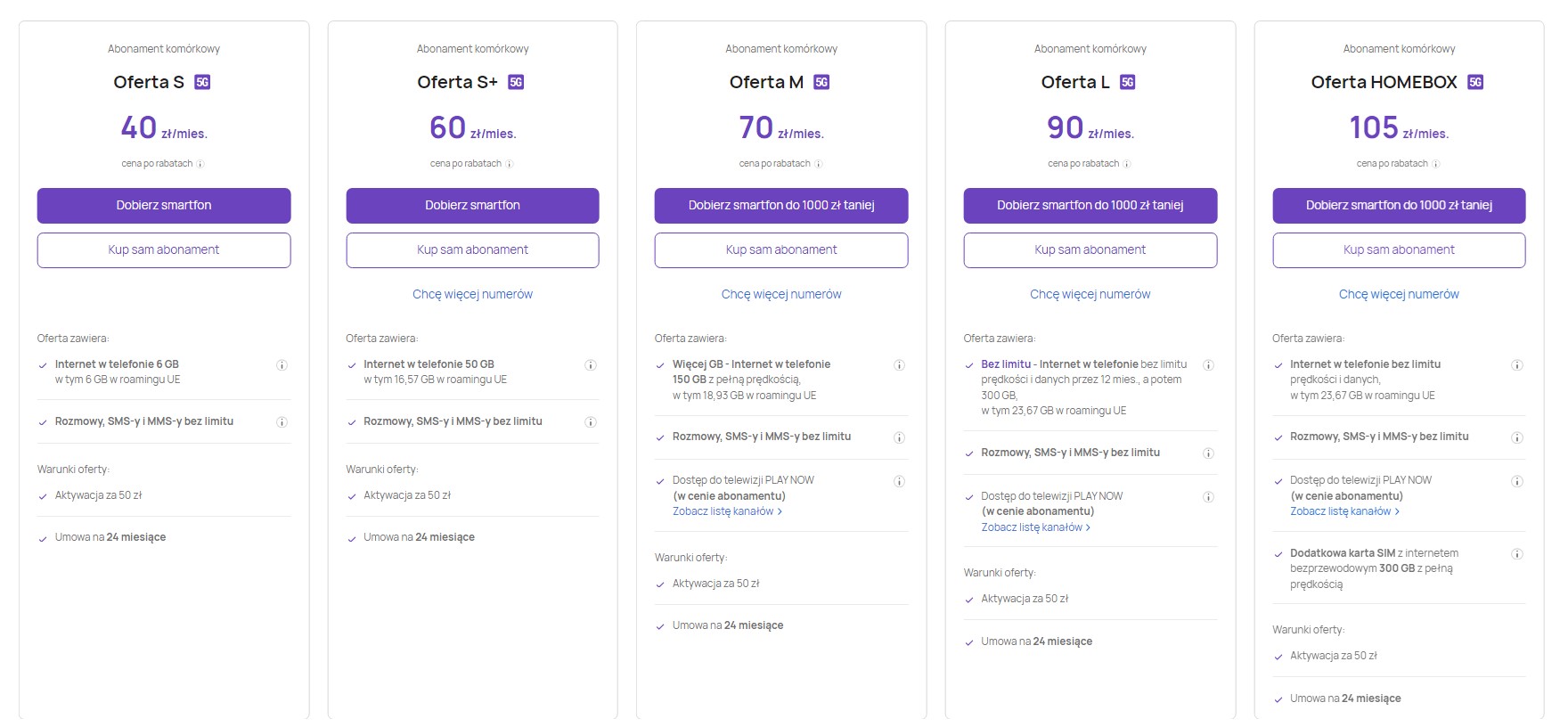Click Chcę więcej numerów under Oferta S+
This screenshot has height=727, width=1568.
[472, 294]
